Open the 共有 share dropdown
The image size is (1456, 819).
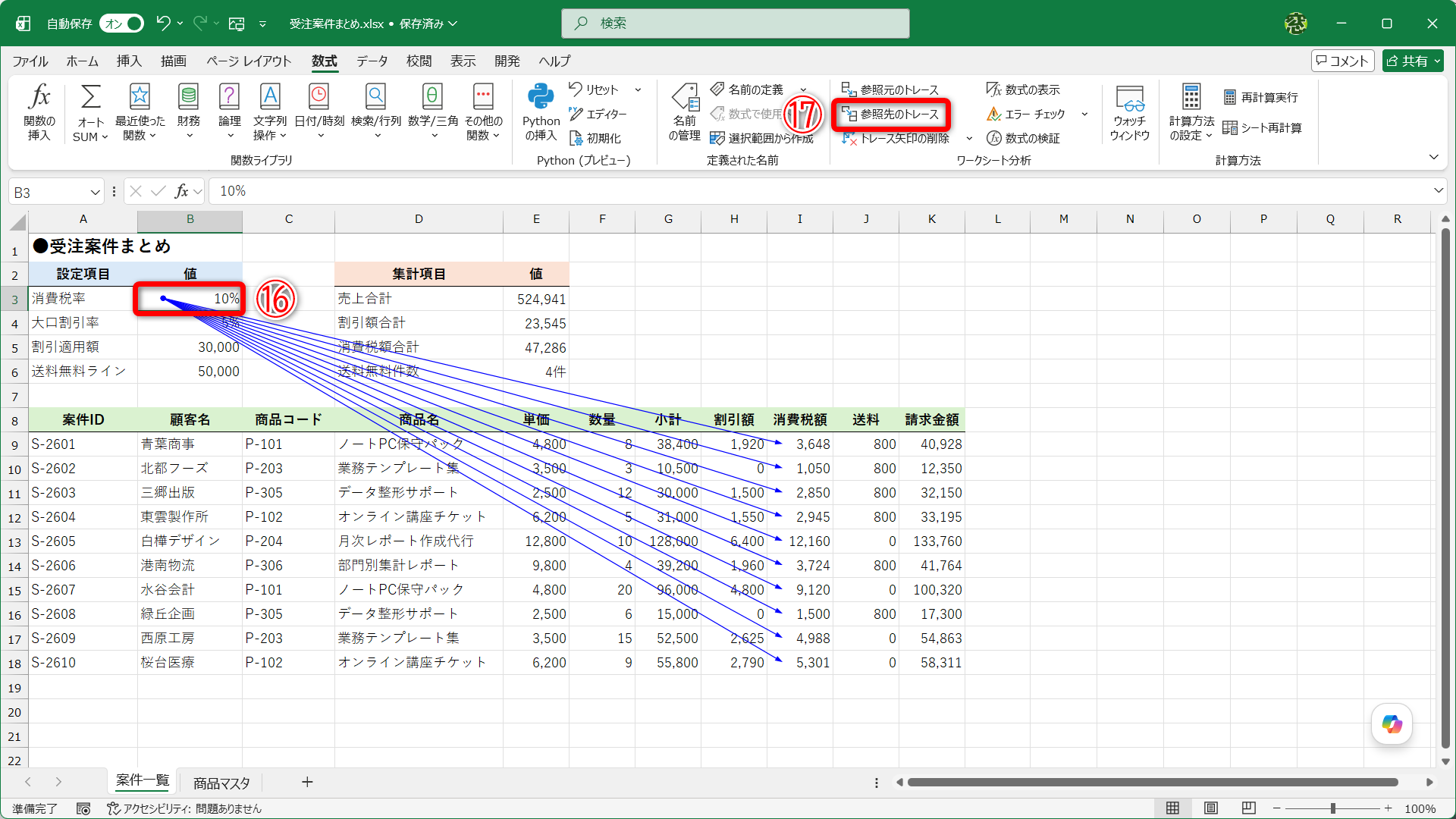[x=1438, y=61]
